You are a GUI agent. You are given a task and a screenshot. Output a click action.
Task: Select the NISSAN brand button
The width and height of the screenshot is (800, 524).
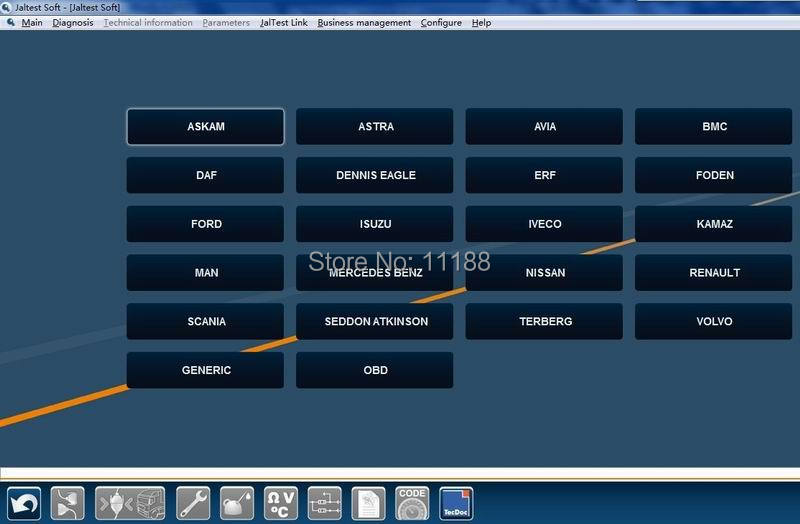coord(544,272)
